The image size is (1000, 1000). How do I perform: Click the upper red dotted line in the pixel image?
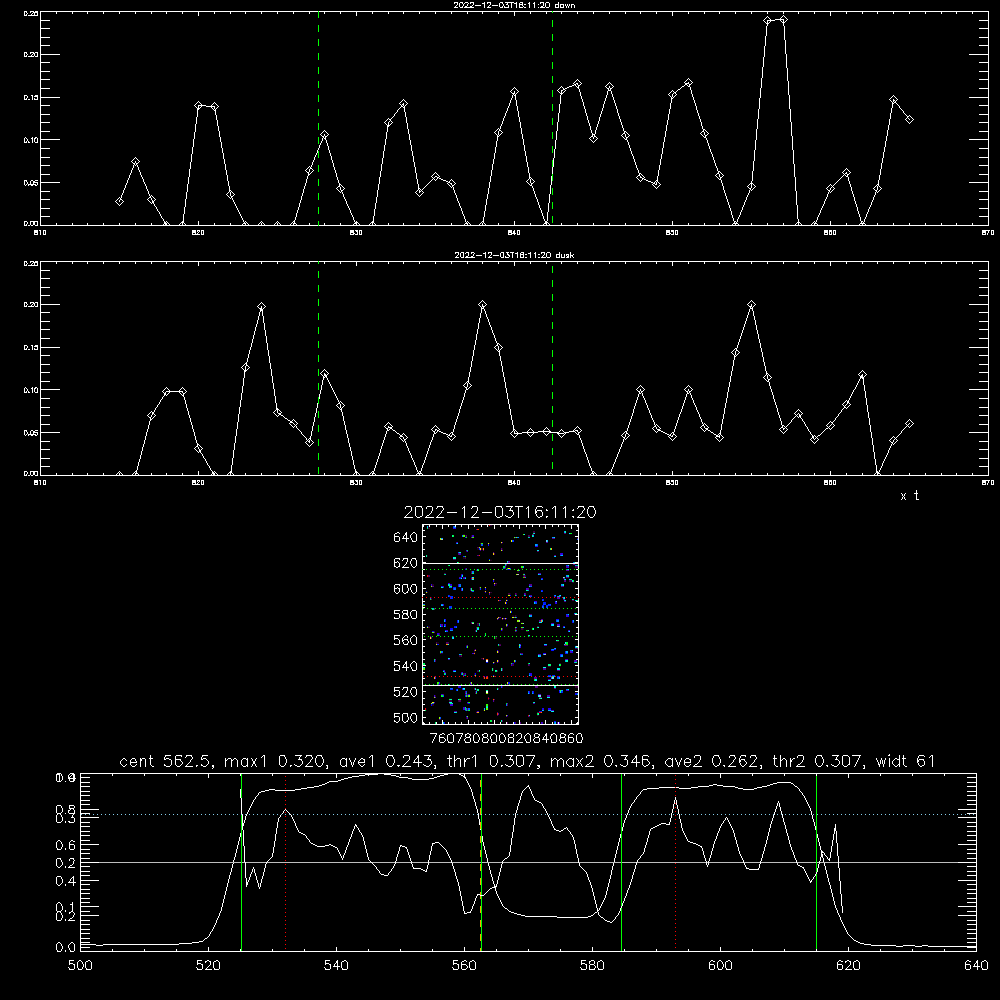[x=500, y=598]
